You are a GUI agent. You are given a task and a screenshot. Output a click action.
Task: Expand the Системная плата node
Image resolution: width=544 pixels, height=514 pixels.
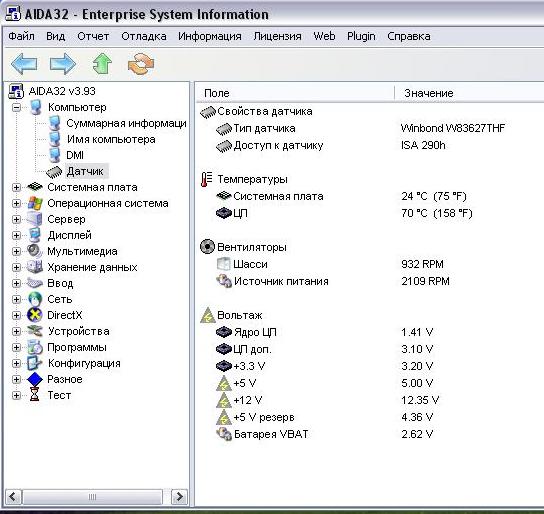[16, 187]
